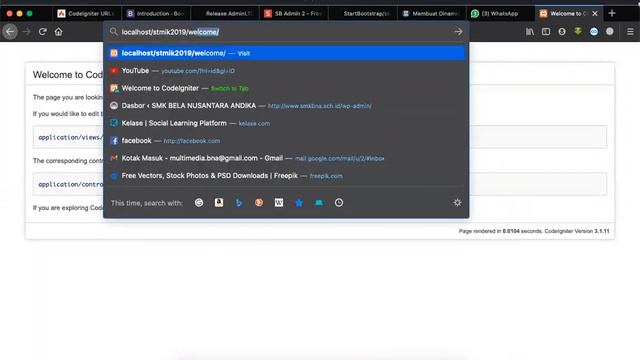This screenshot has width=640, height=360.
Task: Search with Google one-off icon
Action: coord(199,202)
